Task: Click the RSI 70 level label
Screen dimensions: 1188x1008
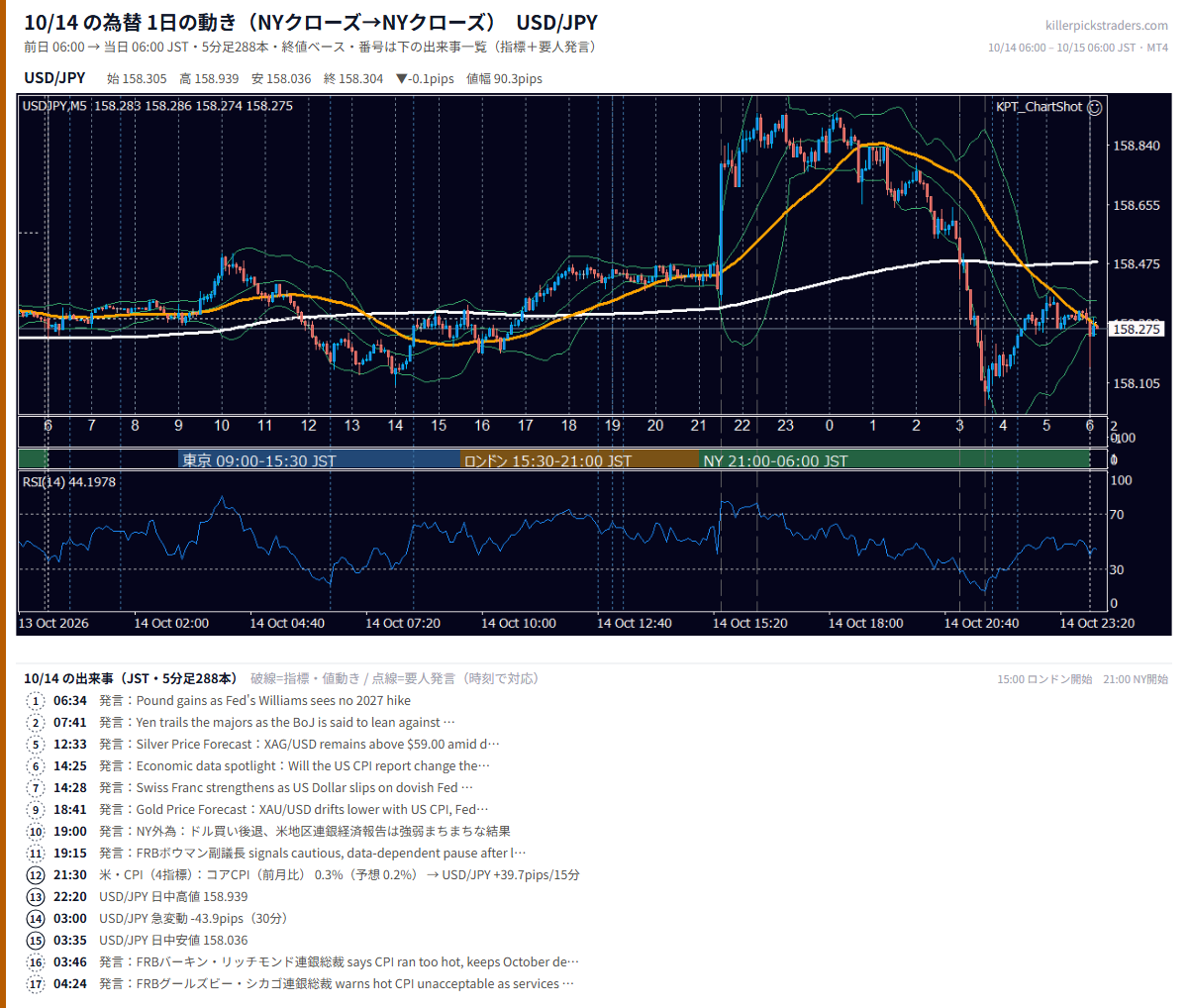Action: [1117, 515]
